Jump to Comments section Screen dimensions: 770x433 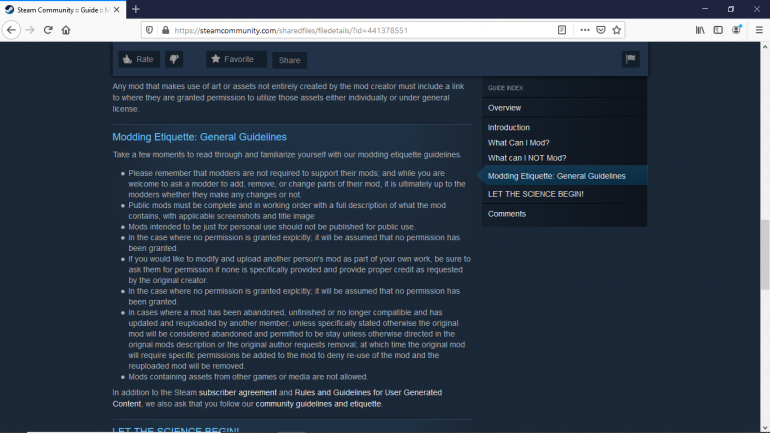(507, 214)
